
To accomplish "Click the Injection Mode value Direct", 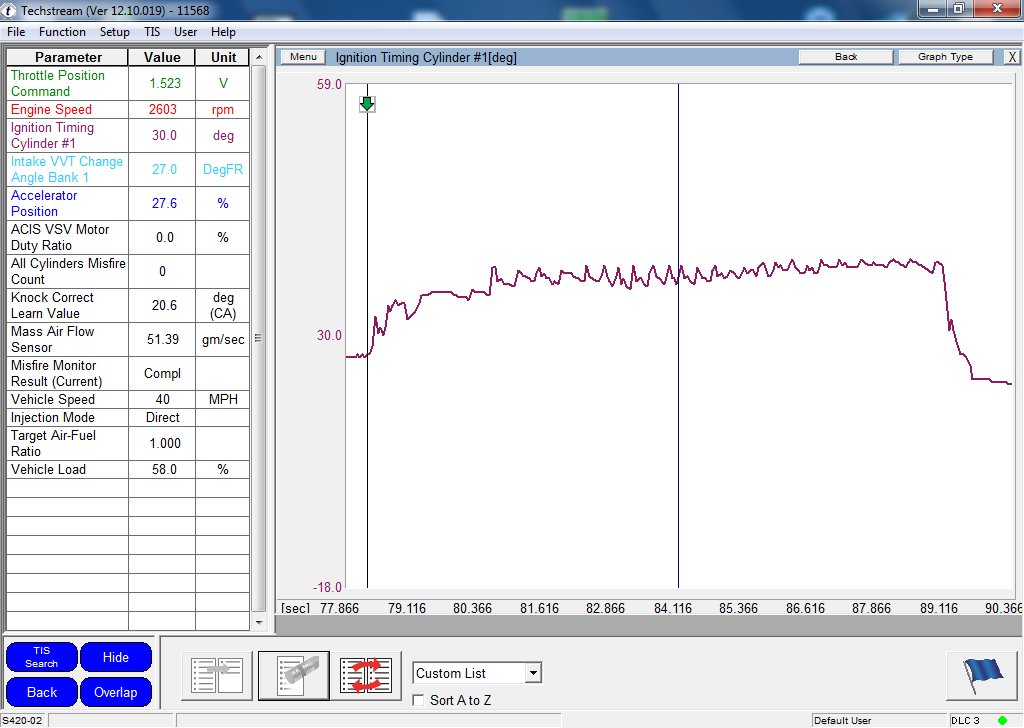I will tap(163, 418).
